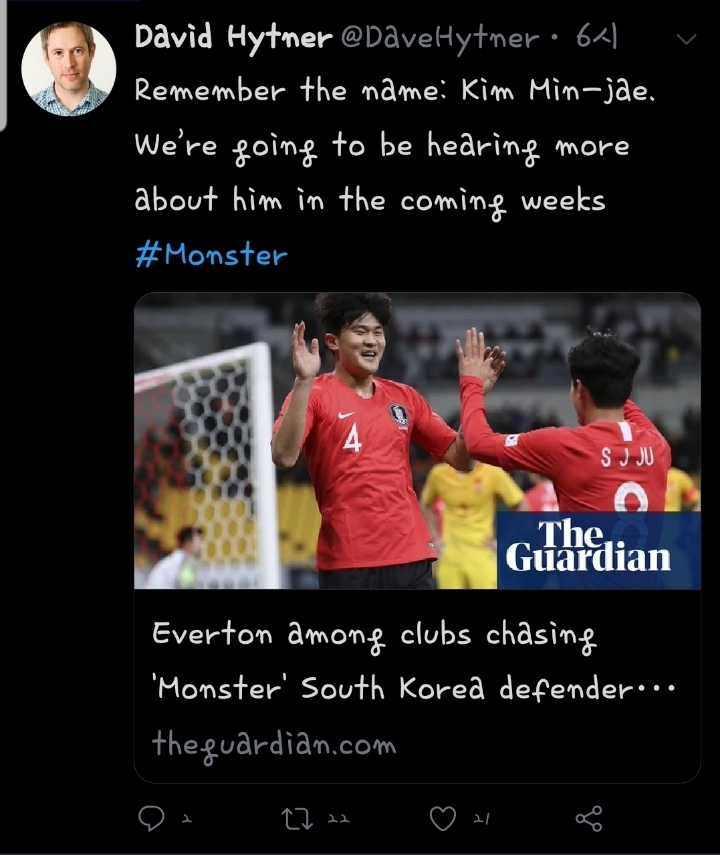
Task: Tap the like count number
Action: point(482,819)
